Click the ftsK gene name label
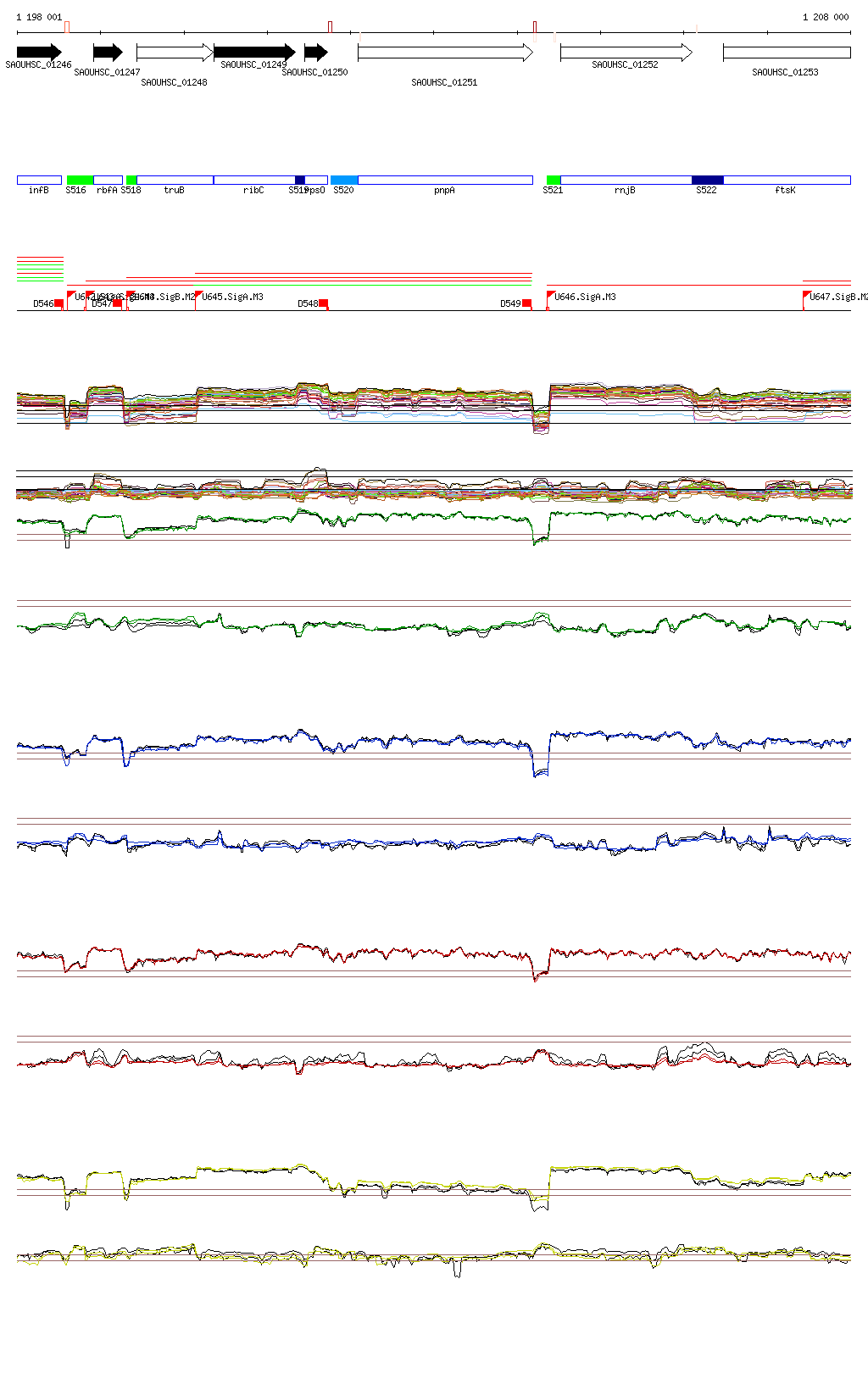868x1390 pixels. 785,190
